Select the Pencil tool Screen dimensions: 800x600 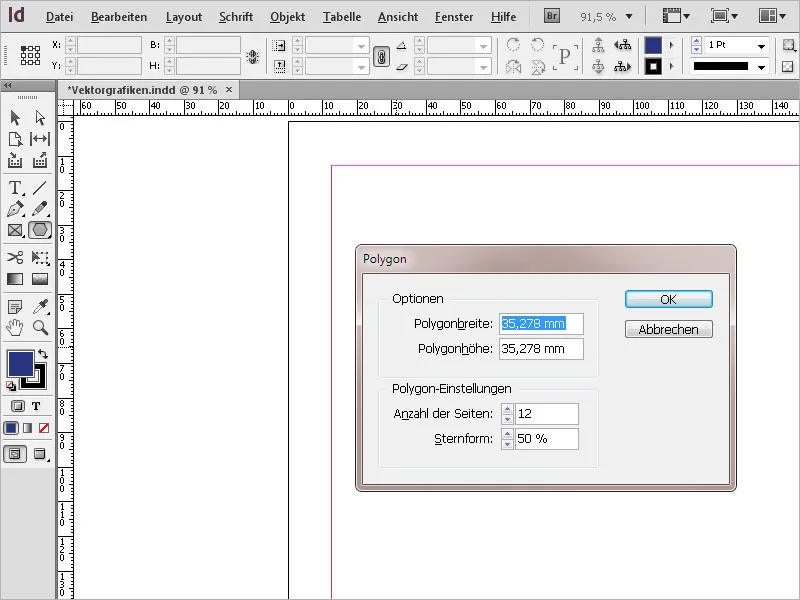coord(40,209)
